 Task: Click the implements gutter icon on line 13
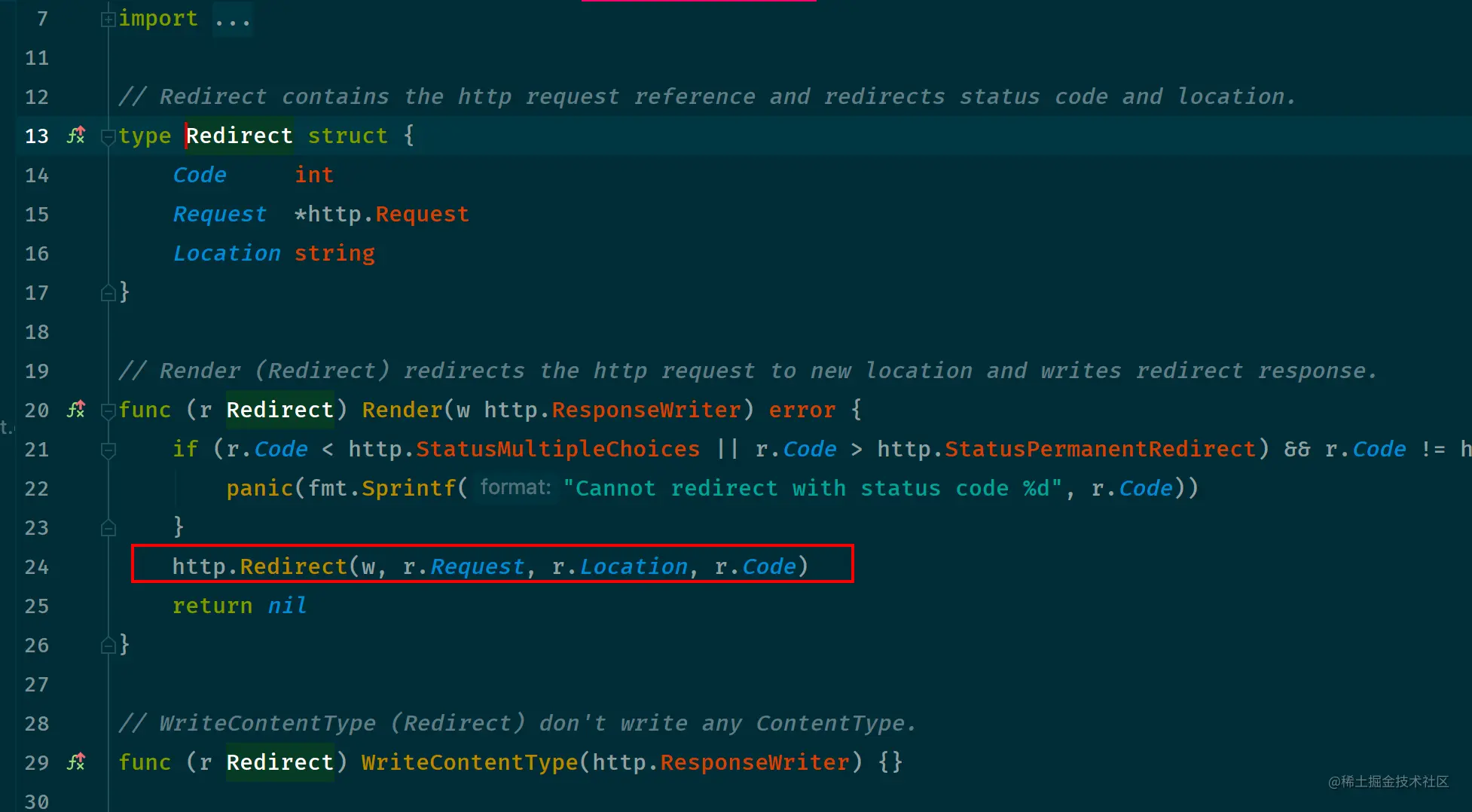[x=76, y=136]
